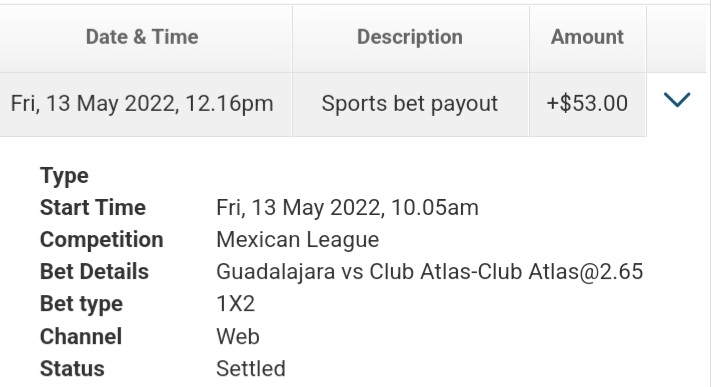Click the Type label
This screenshot has height=387, width=711.
[x=64, y=176]
